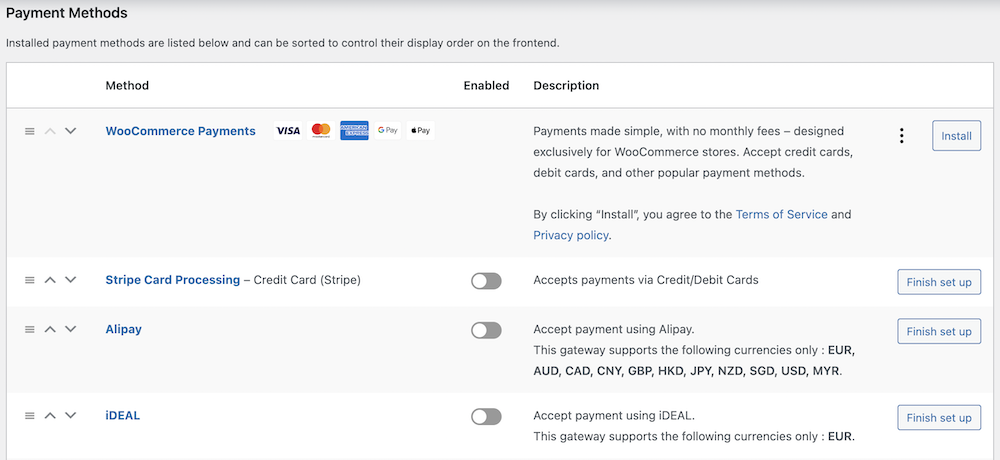Click the drag handle for WooCommerce Payments
The width and height of the screenshot is (1000, 460).
tap(30, 131)
